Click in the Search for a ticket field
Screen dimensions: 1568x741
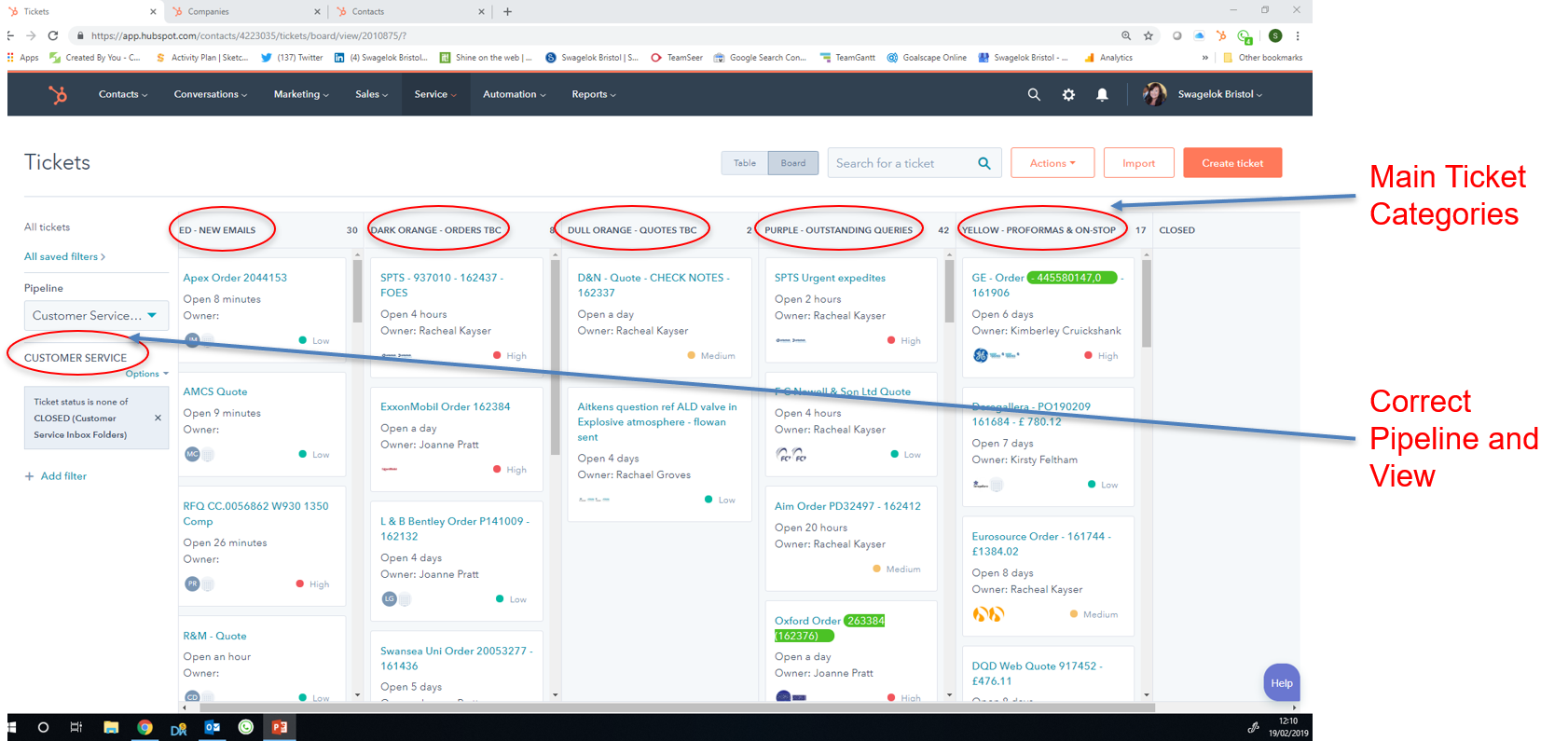tap(900, 163)
